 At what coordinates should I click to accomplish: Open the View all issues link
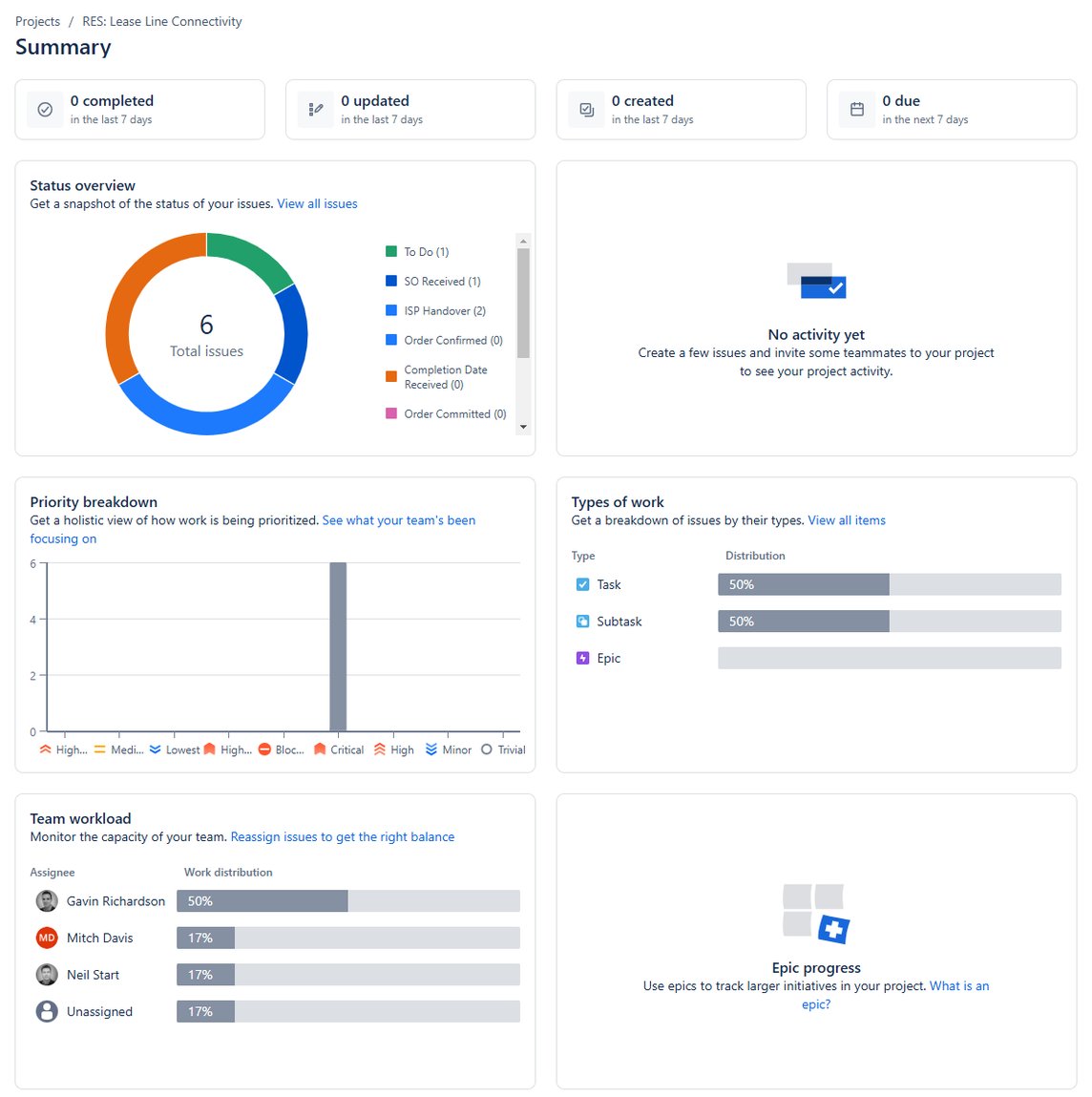click(317, 203)
